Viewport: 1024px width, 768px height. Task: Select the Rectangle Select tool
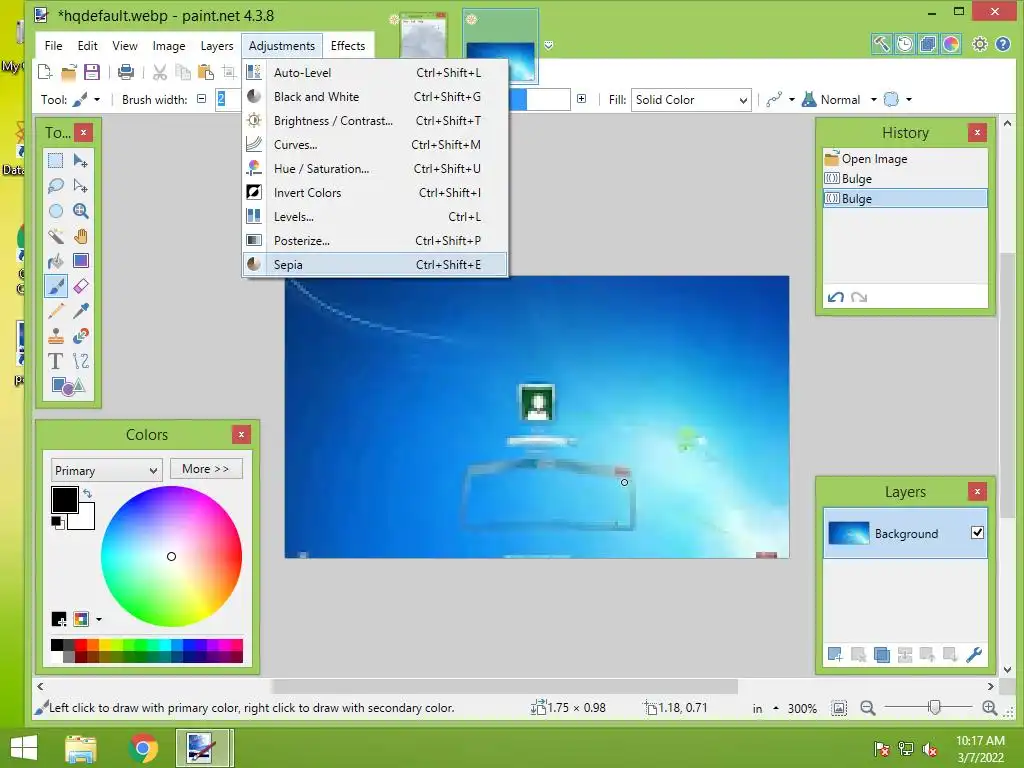coord(56,161)
